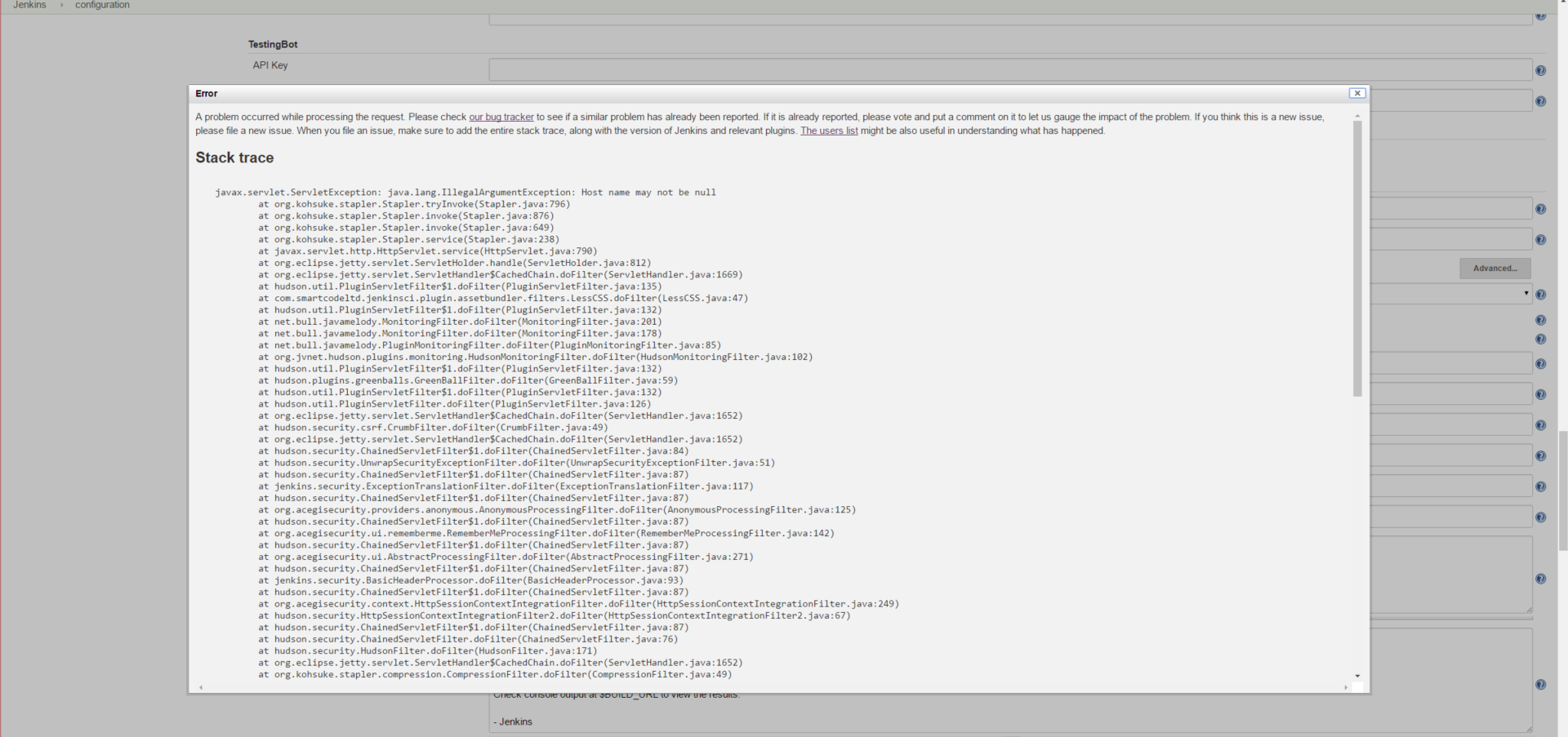Open "The users list" link
The height and width of the screenshot is (737, 1568).
click(828, 131)
